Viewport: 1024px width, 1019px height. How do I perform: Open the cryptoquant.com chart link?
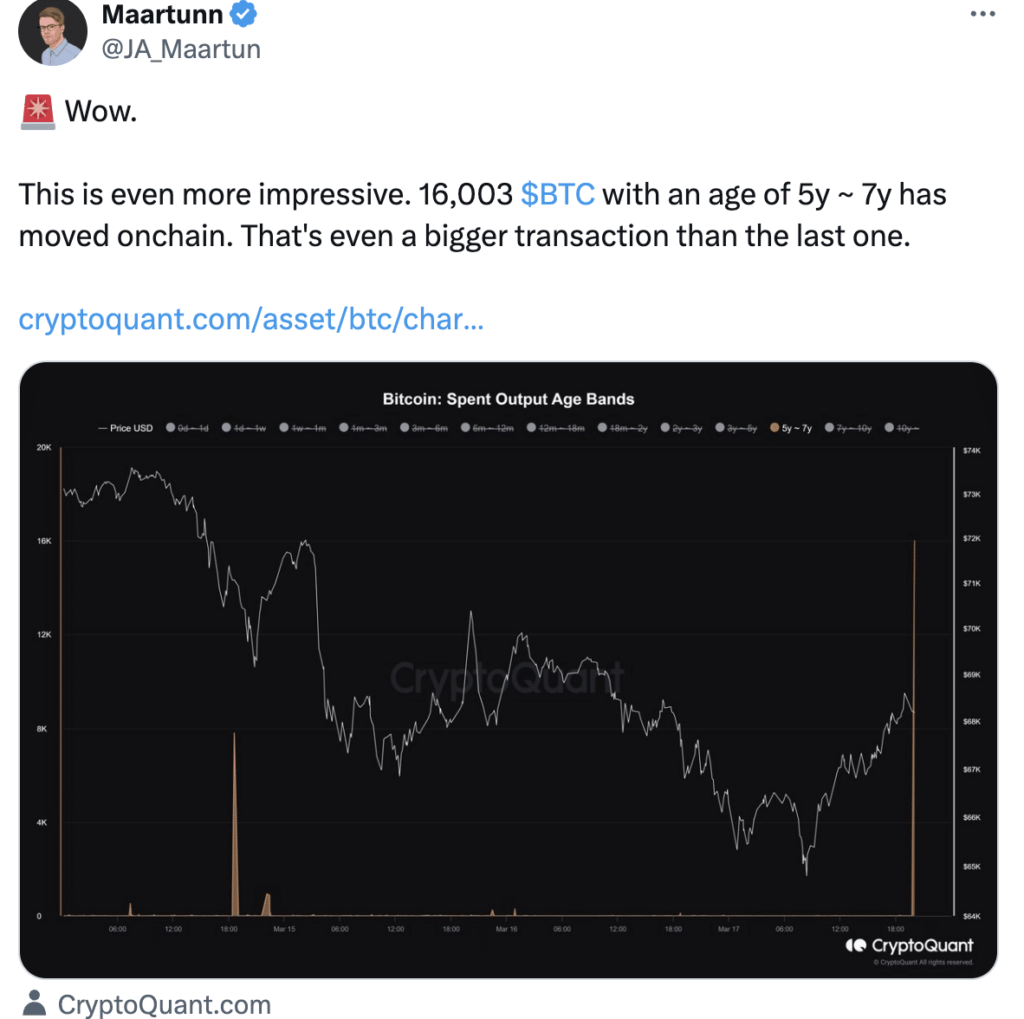coord(252,320)
